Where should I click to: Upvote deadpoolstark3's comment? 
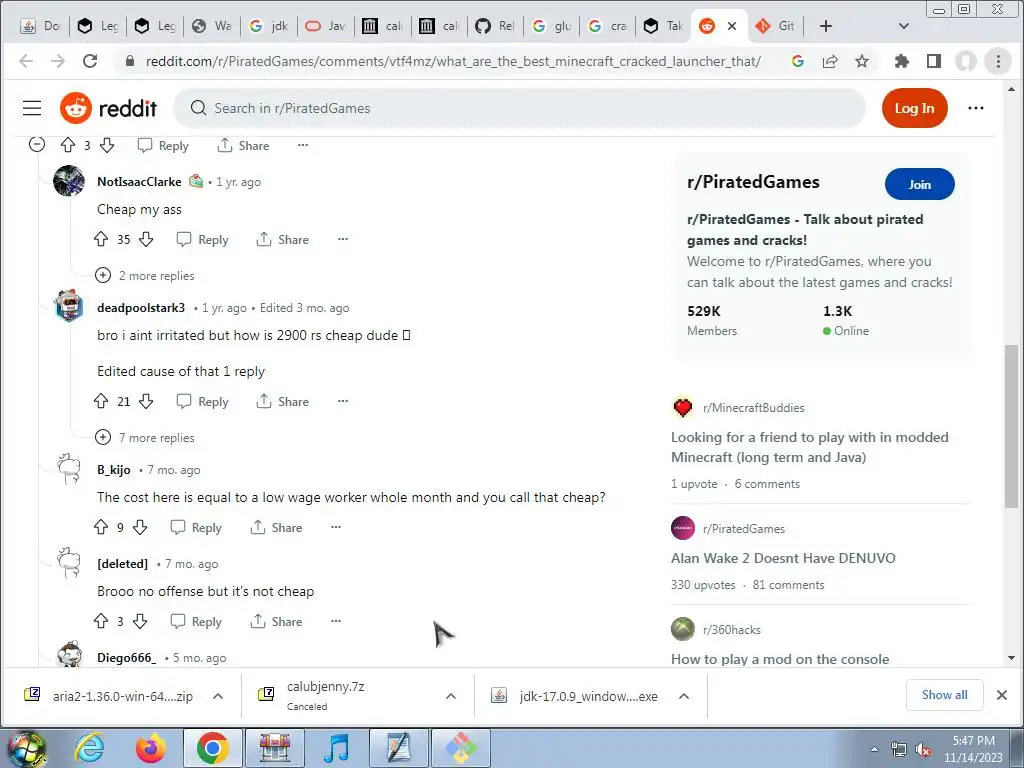[101, 402]
